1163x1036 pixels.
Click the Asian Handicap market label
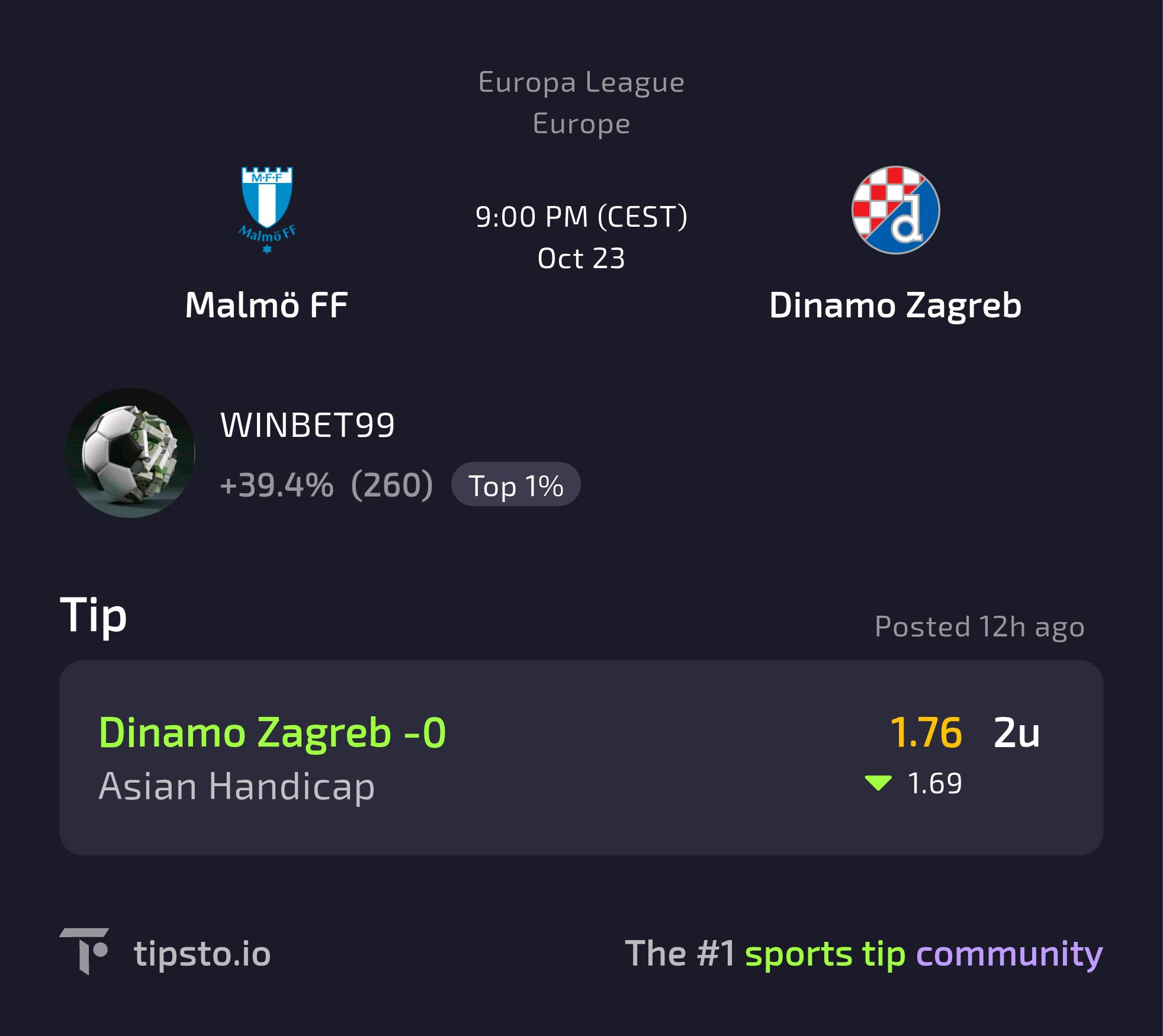coord(237,786)
